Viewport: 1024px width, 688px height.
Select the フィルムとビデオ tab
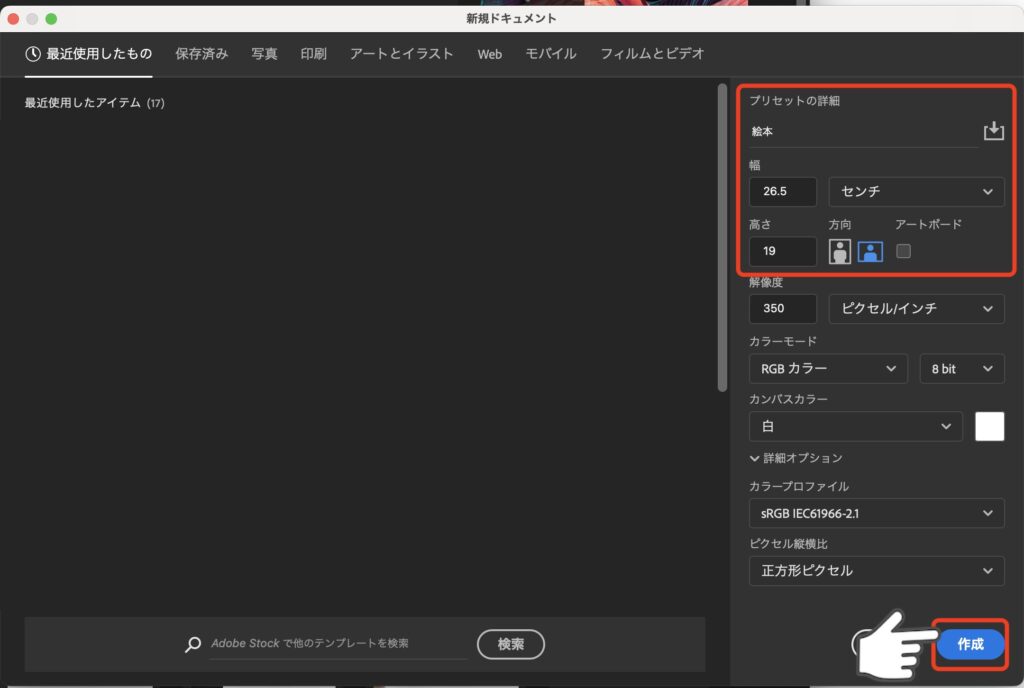coord(652,54)
